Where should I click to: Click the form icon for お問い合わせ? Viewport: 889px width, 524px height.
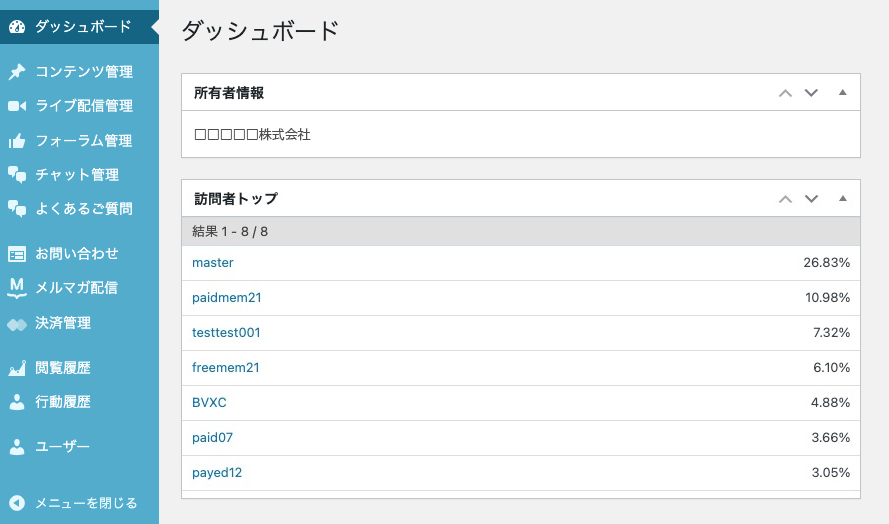coord(17,254)
